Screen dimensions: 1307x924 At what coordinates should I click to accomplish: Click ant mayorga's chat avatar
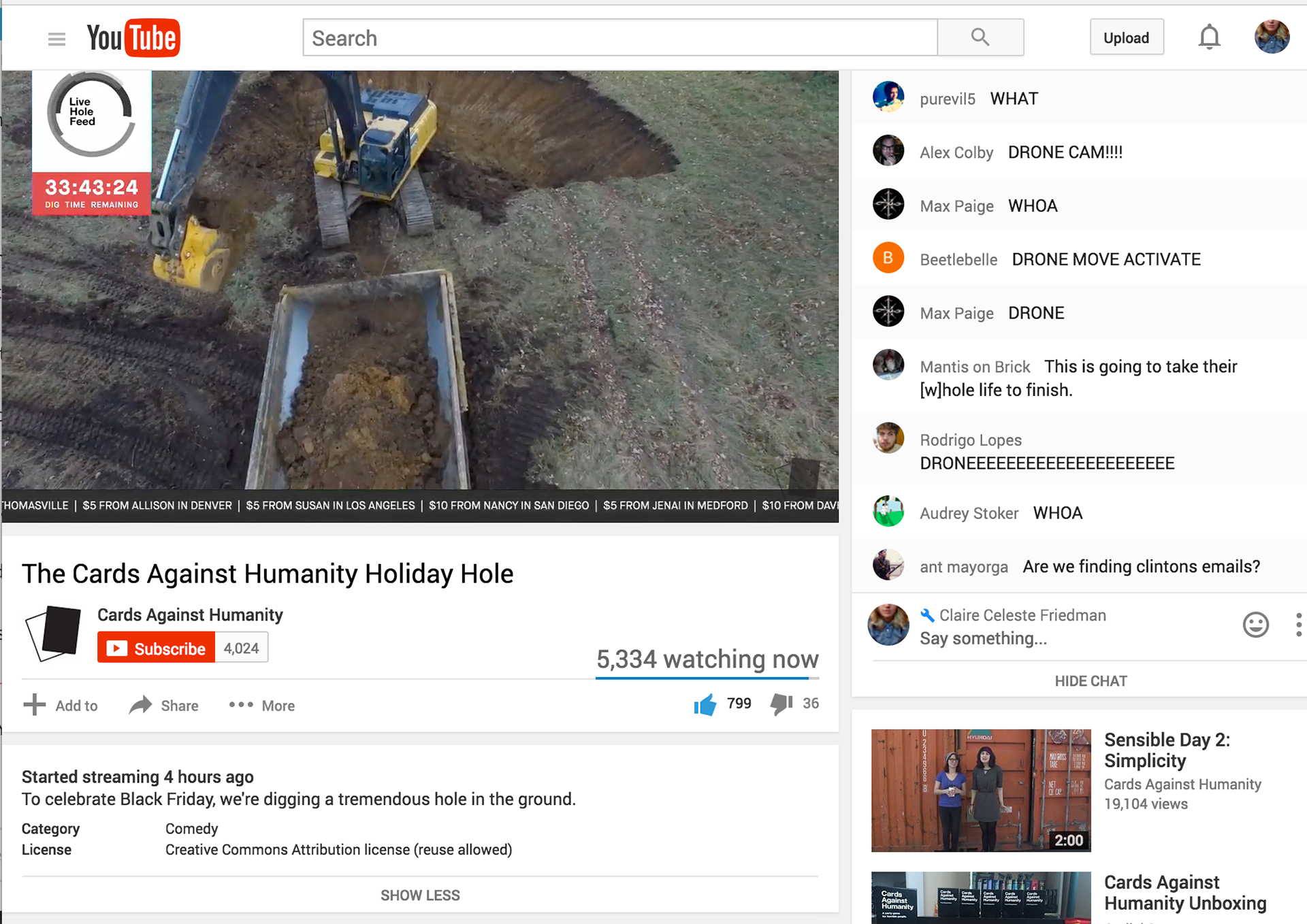pos(888,565)
